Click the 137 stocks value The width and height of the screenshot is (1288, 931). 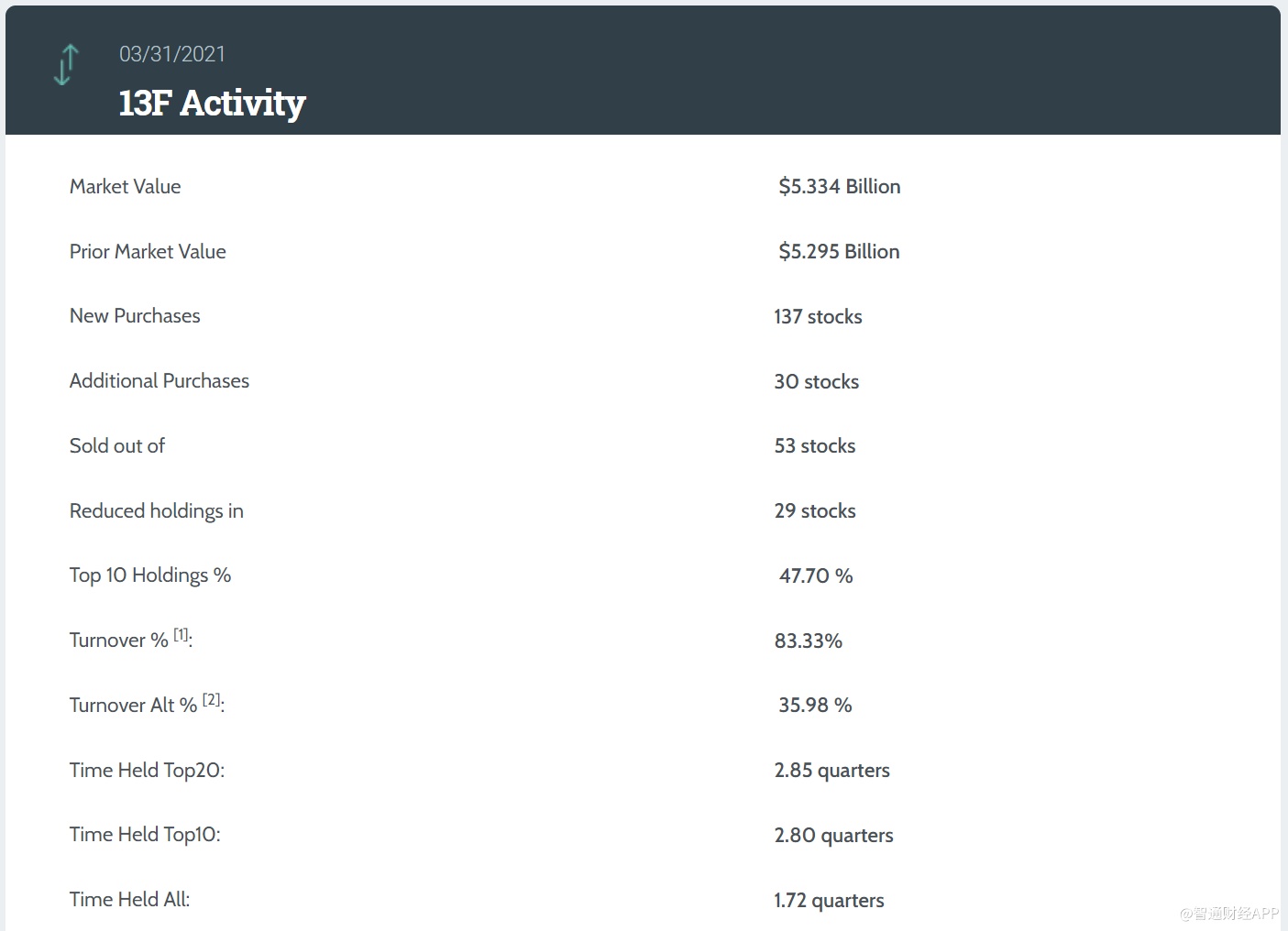pos(818,317)
